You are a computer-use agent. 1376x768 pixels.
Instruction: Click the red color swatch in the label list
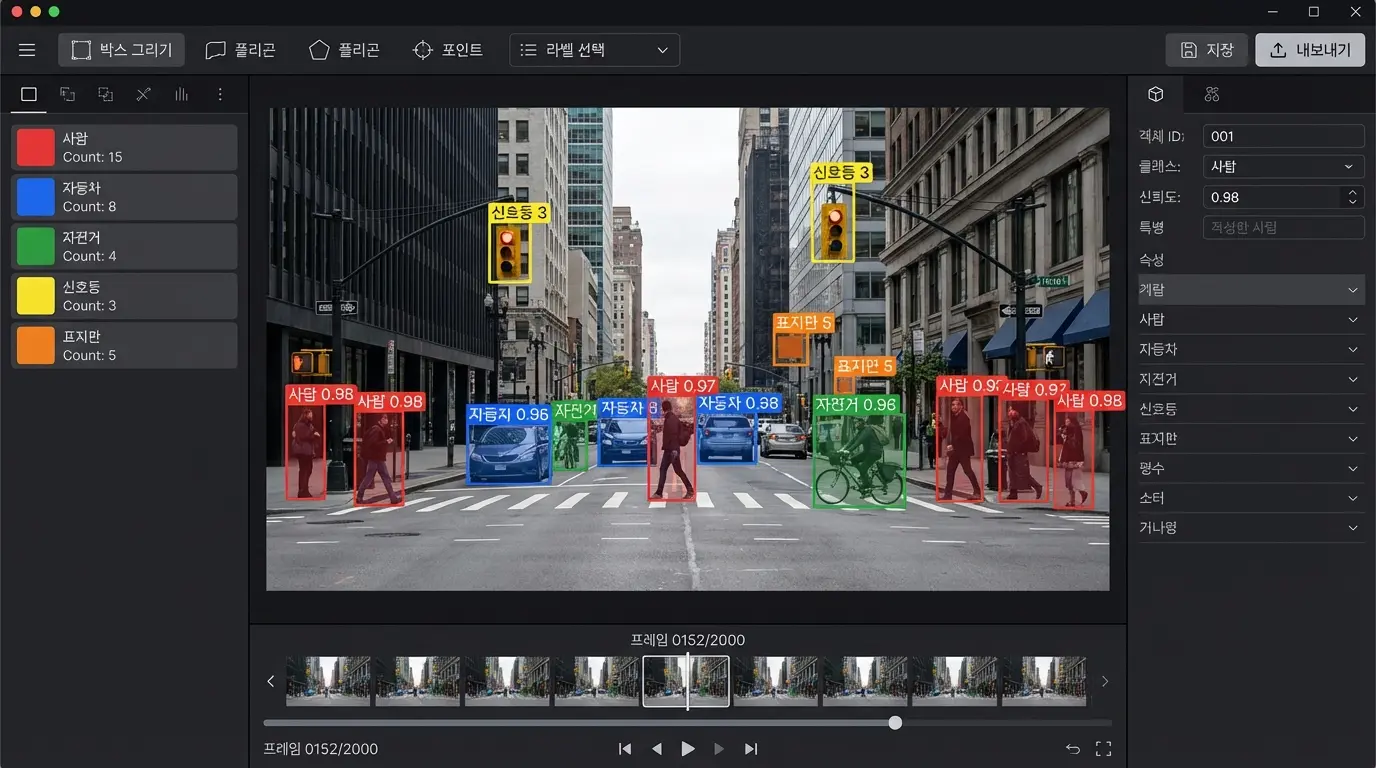pos(36,148)
